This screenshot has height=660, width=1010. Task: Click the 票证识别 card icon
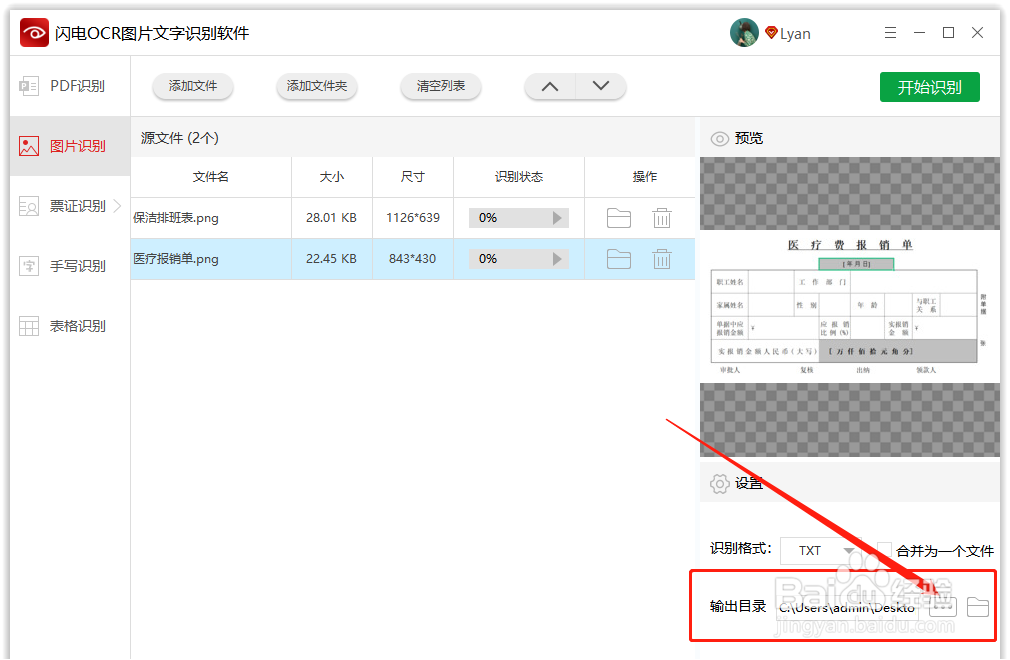(29, 206)
